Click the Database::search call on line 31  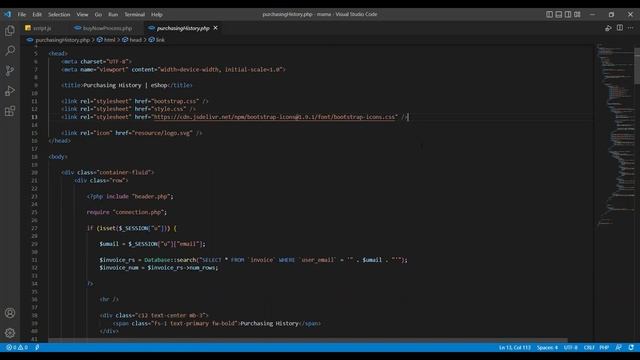[x=170, y=260]
